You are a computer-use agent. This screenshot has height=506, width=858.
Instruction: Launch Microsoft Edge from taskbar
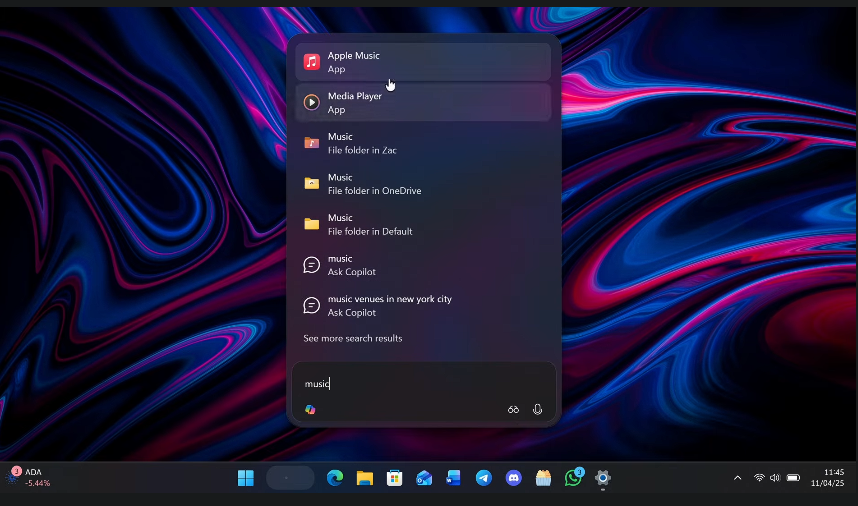click(335, 478)
